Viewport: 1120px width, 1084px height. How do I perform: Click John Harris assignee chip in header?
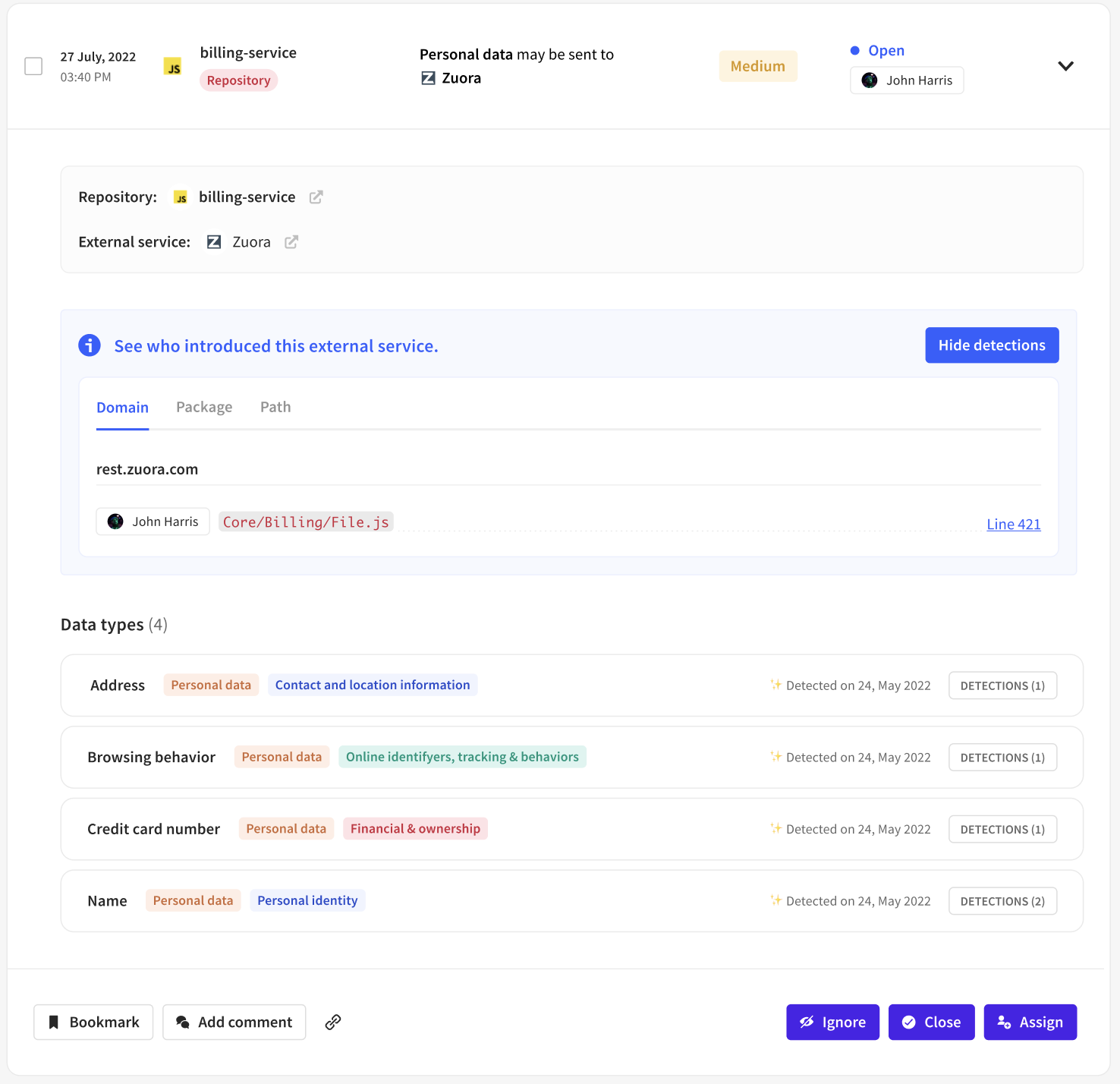click(x=907, y=80)
